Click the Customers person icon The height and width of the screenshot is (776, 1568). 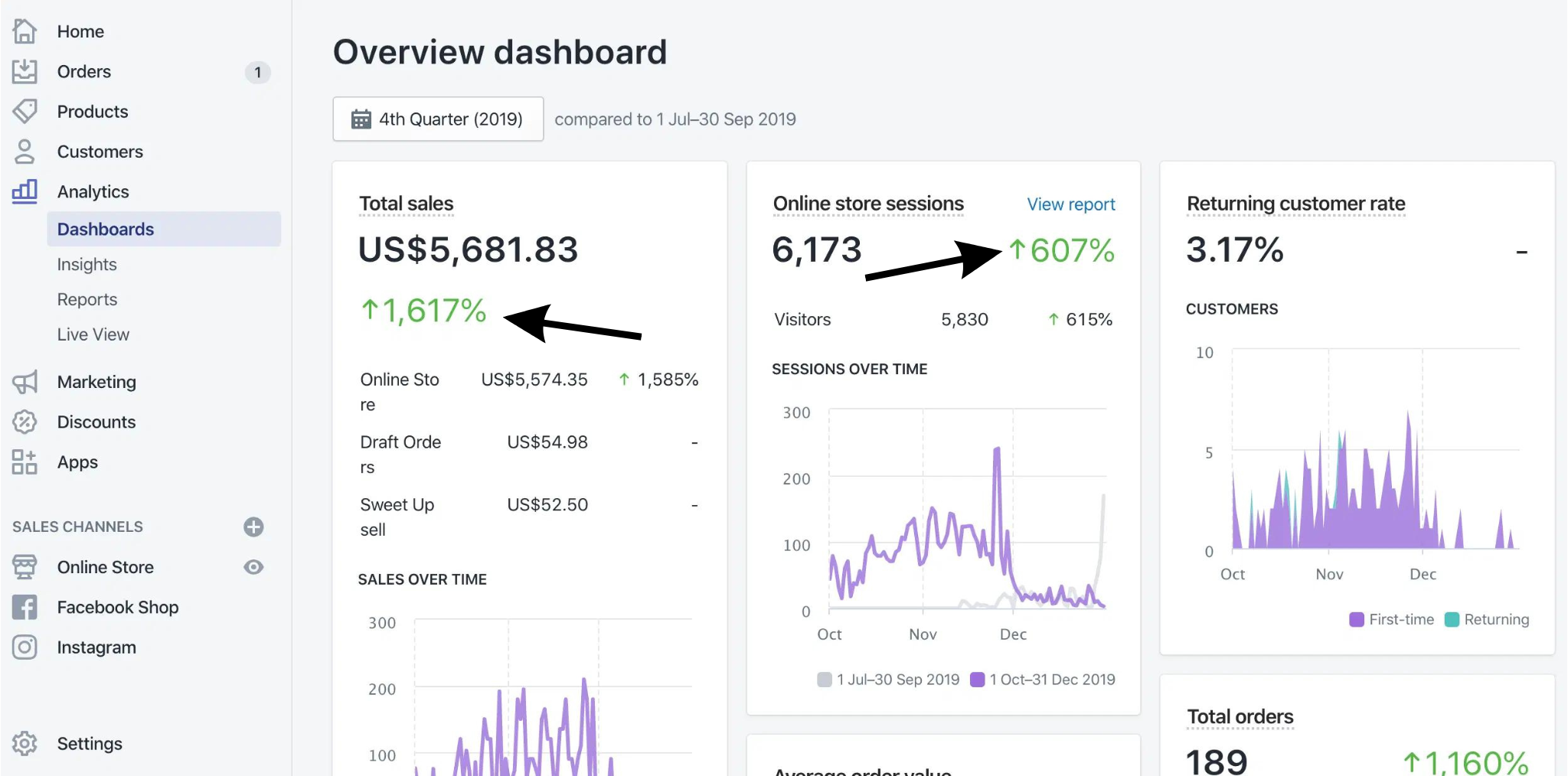point(24,152)
